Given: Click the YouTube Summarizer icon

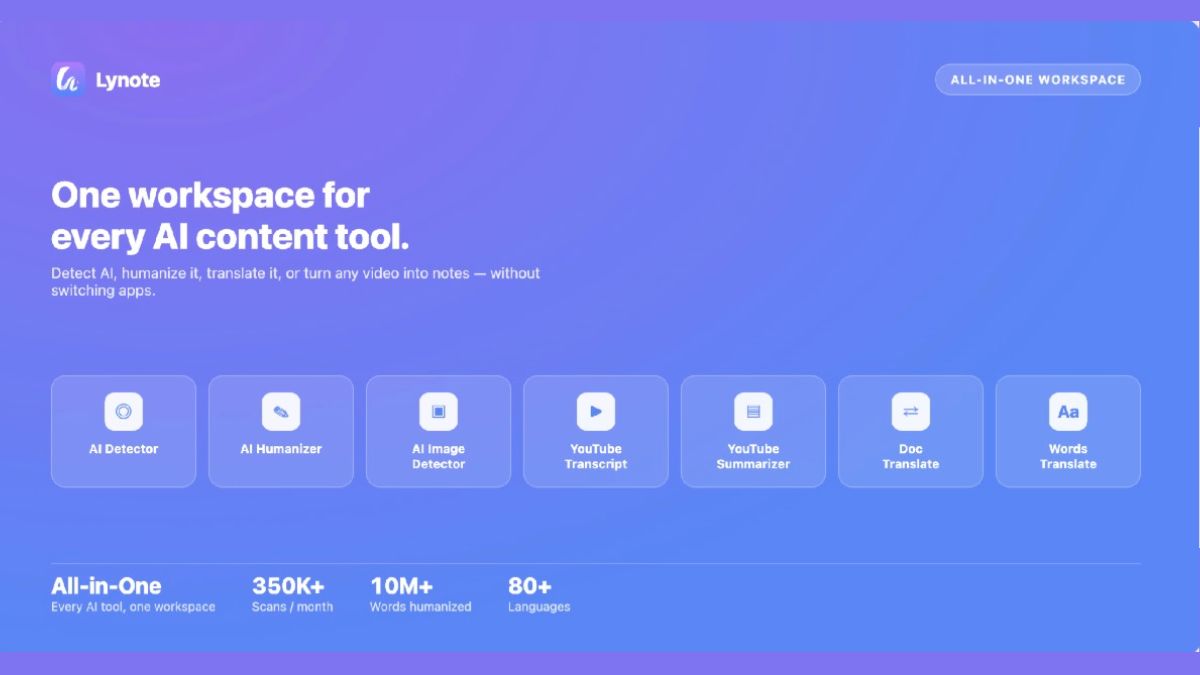Looking at the screenshot, I should click(x=753, y=411).
